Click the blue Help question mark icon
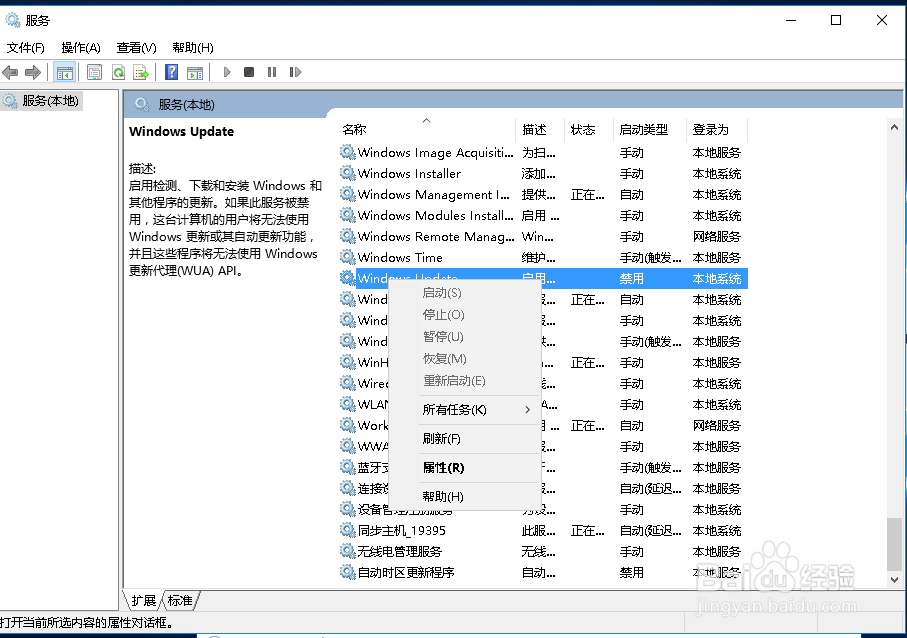 [x=171, y=72]
